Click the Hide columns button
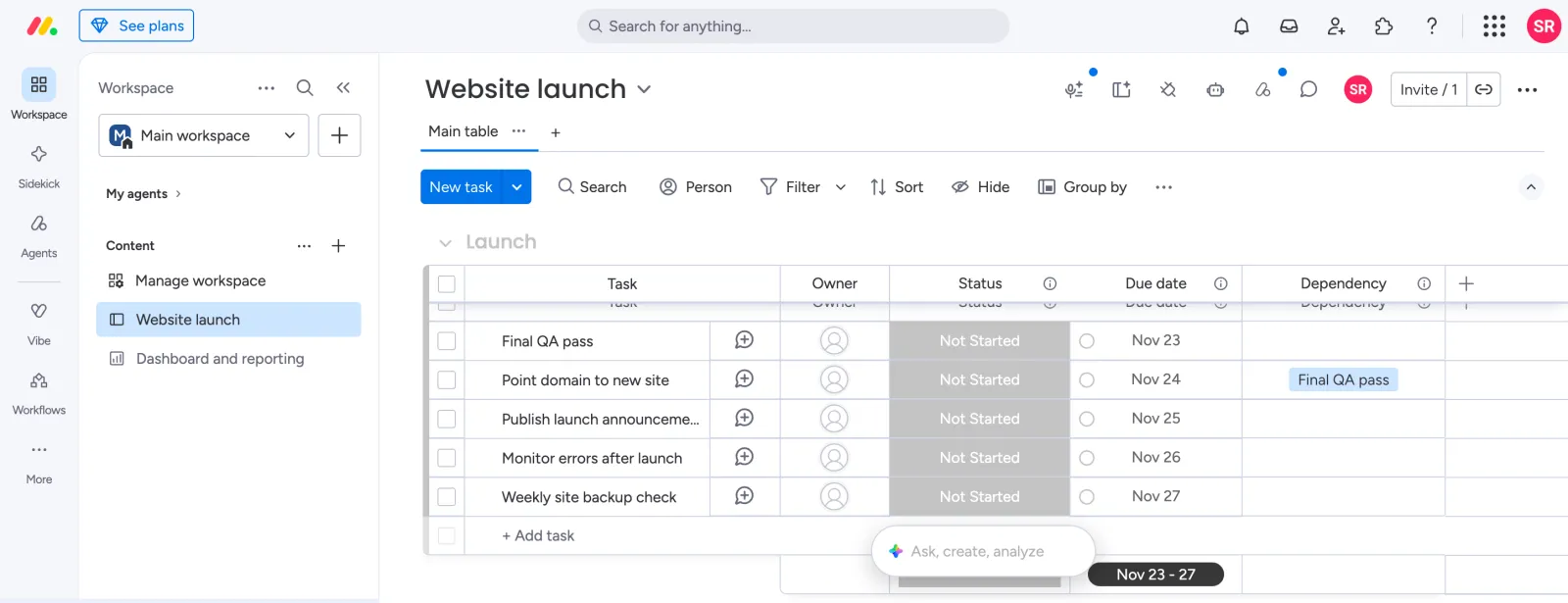 click(x=981, y=187)
